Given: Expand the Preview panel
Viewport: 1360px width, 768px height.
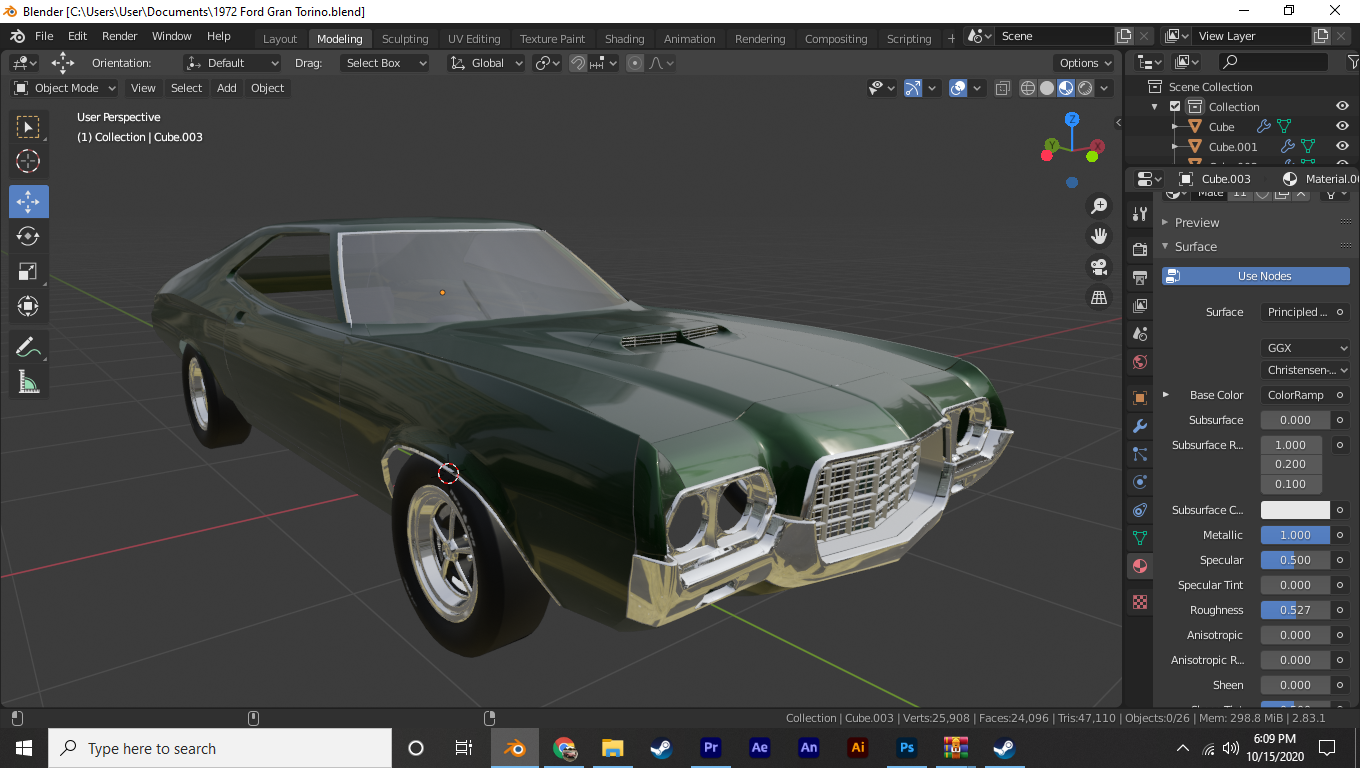Looking at the screenshot, I should 1197,222.
